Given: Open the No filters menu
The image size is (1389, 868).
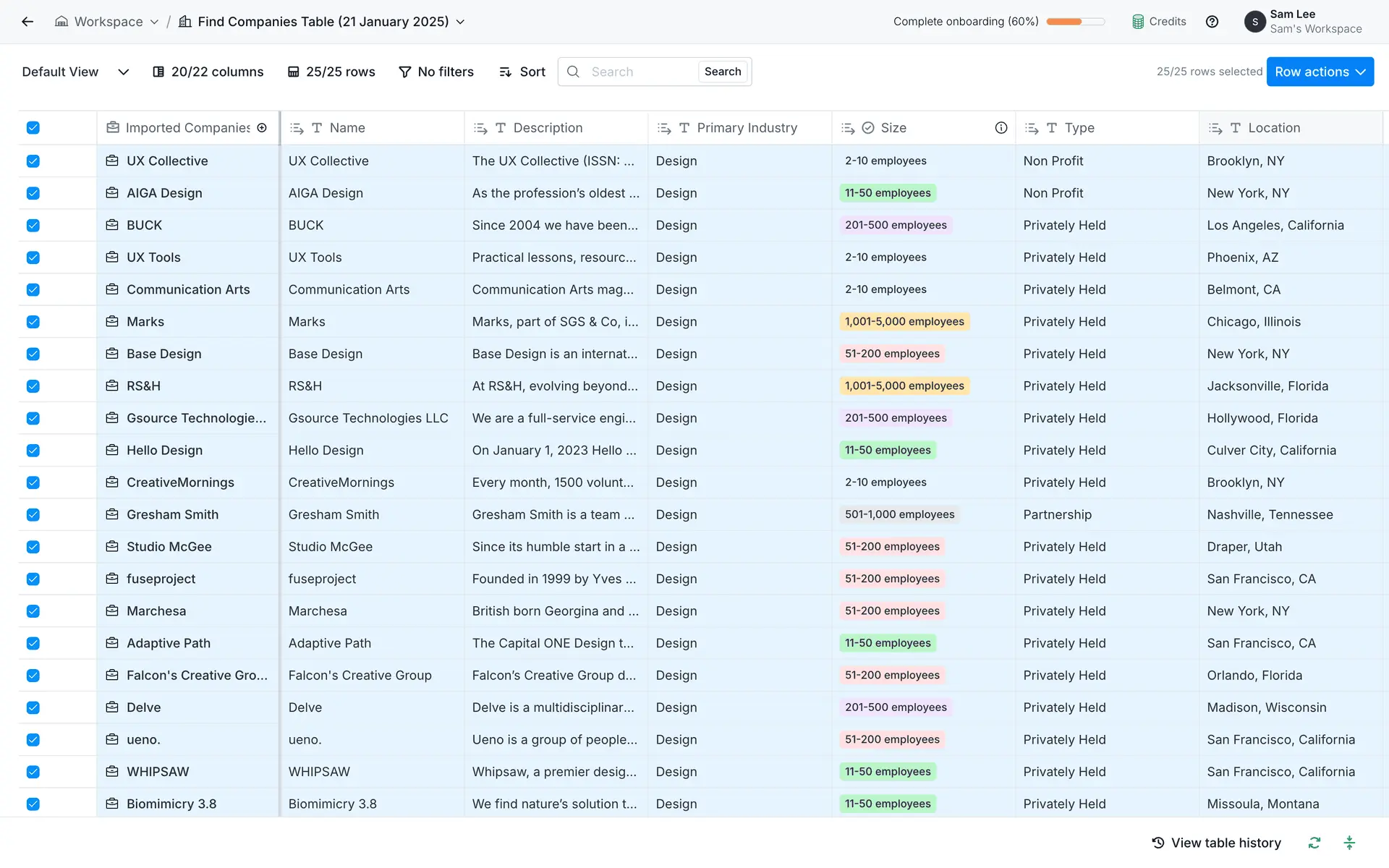Looking at the screenshot, I should pyautogui.click(x=436, y=72).
